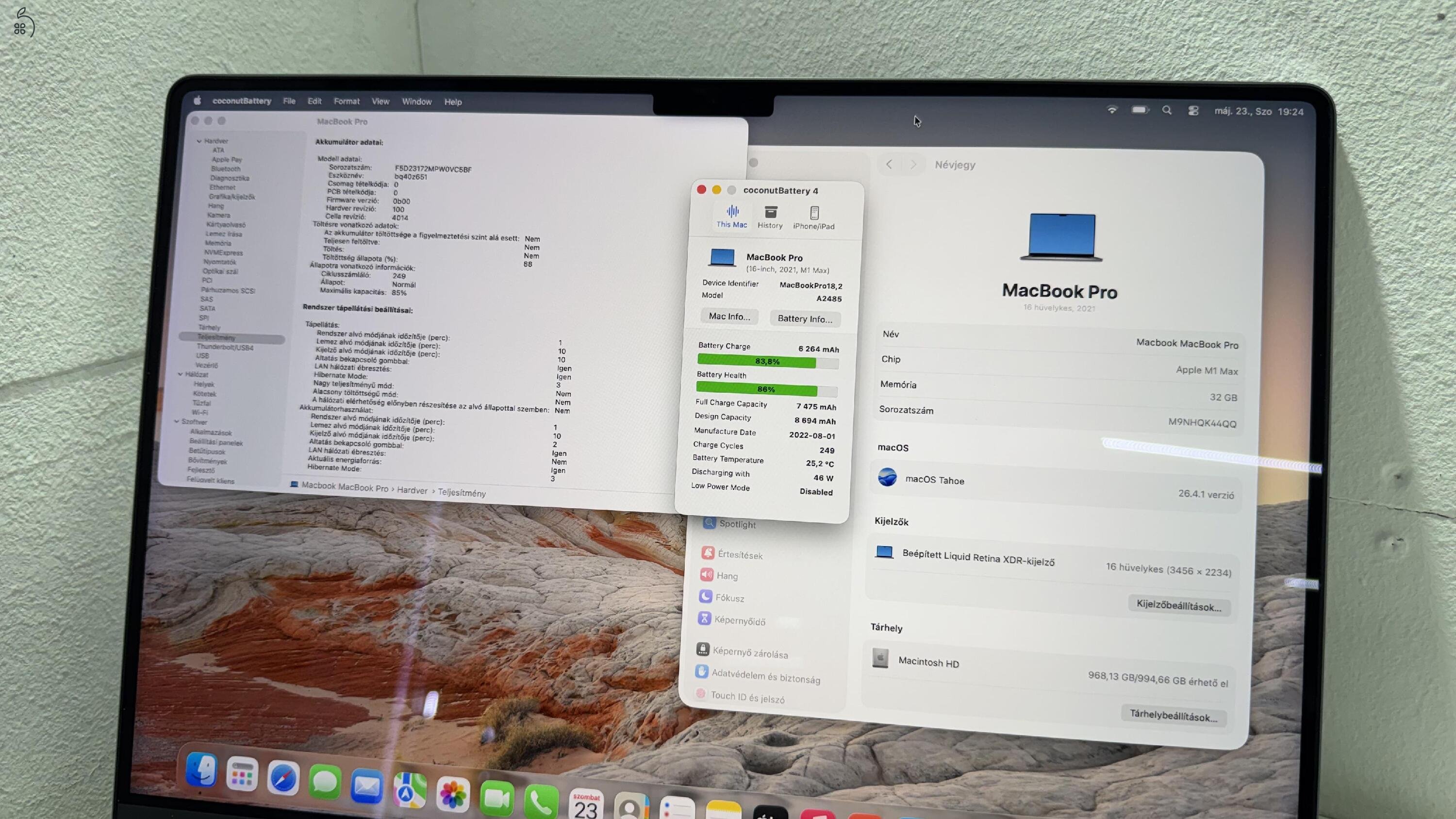Select Teljesítmény in the System Information sidebar

[x=232, y=337]
